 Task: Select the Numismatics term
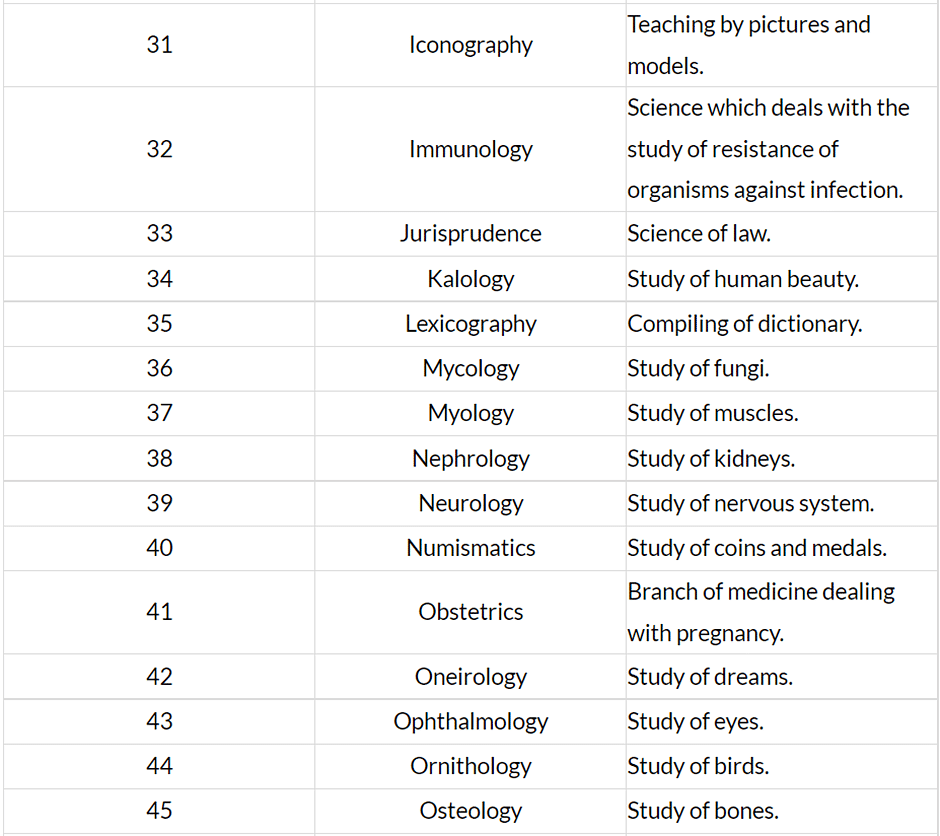(x=470, y=548)
